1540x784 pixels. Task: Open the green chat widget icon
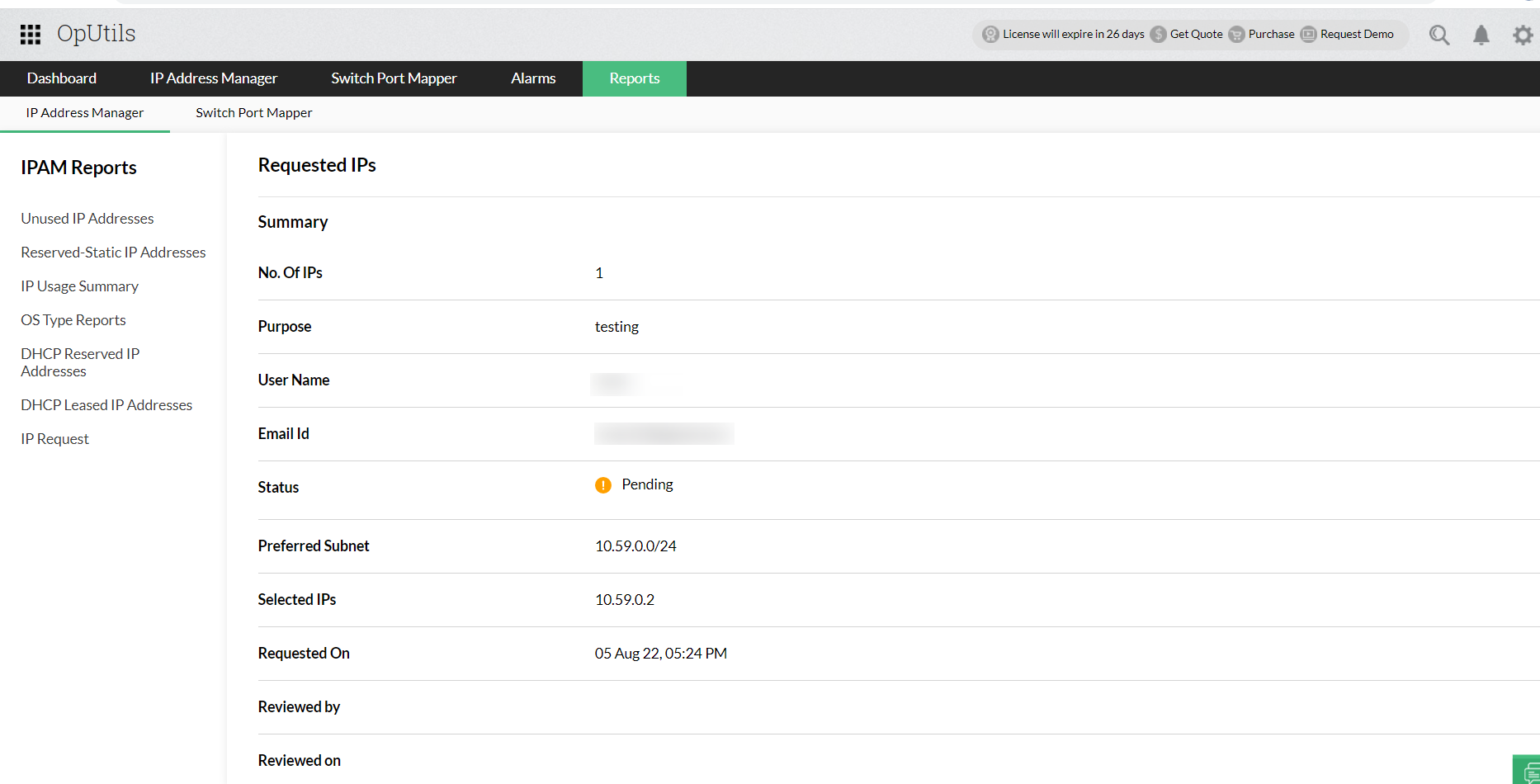1528,770
